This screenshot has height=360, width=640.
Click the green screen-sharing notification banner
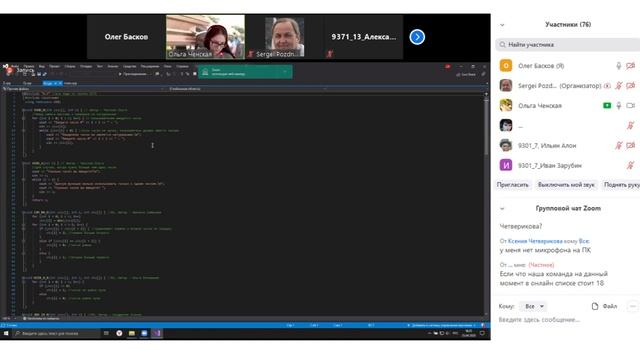pos(245,72)
